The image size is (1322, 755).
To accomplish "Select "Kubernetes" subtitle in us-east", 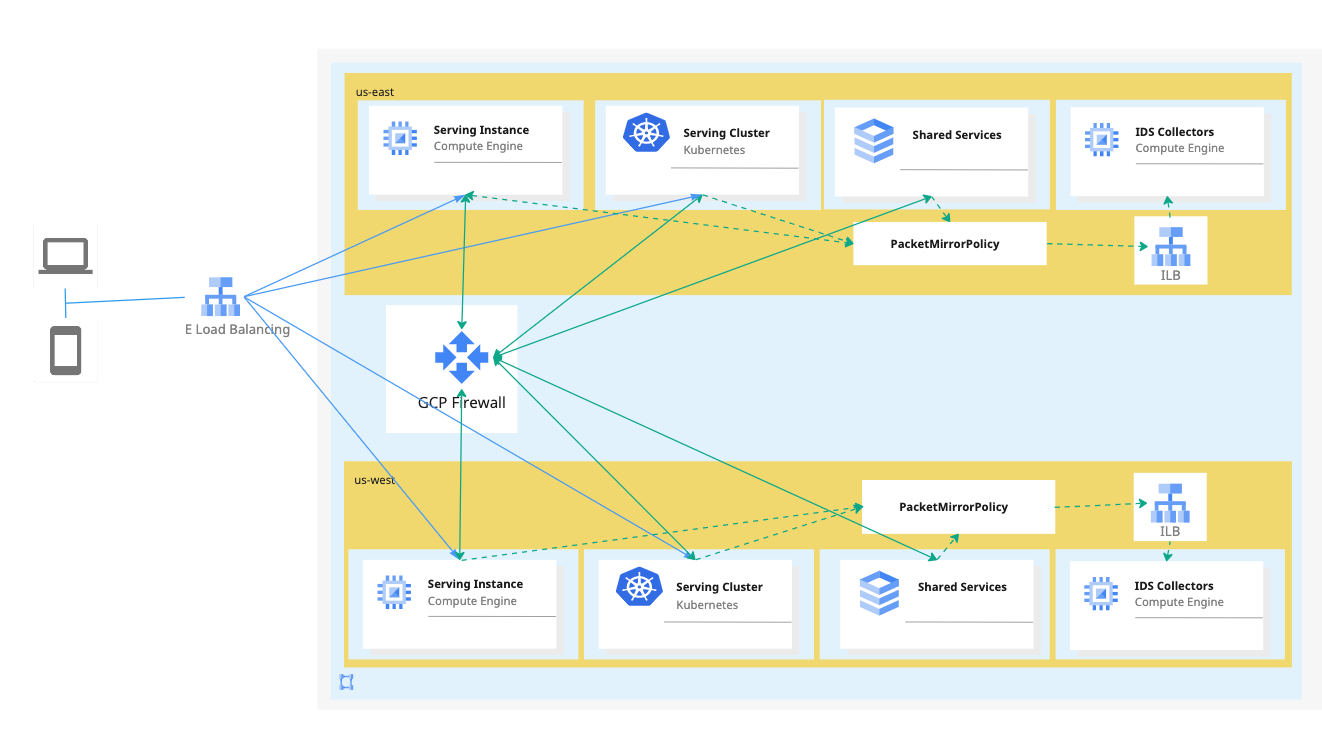I will [x=714, y=150].
